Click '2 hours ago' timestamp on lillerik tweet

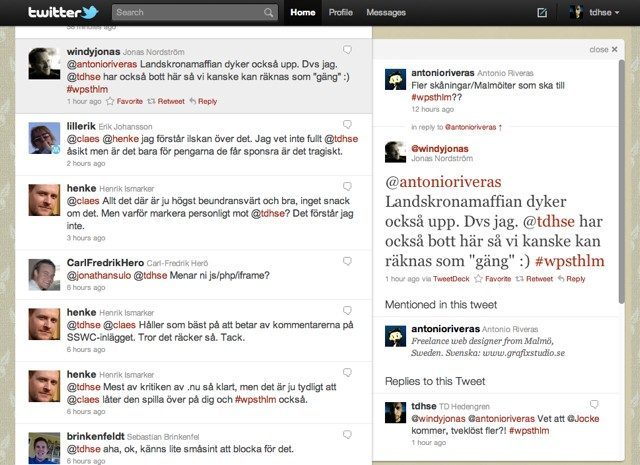[x=86, y=163]
